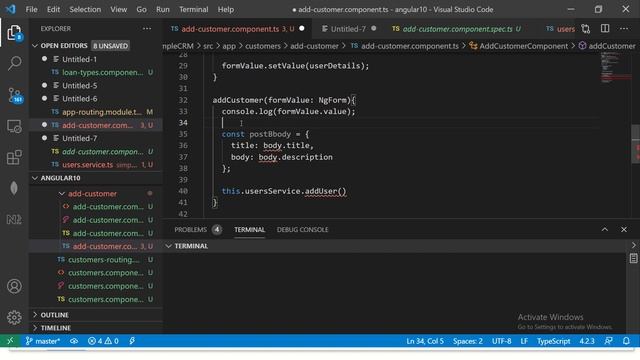Open the Source Control view icon
Screen dimensions: 640x360
[x=15, y=95]
